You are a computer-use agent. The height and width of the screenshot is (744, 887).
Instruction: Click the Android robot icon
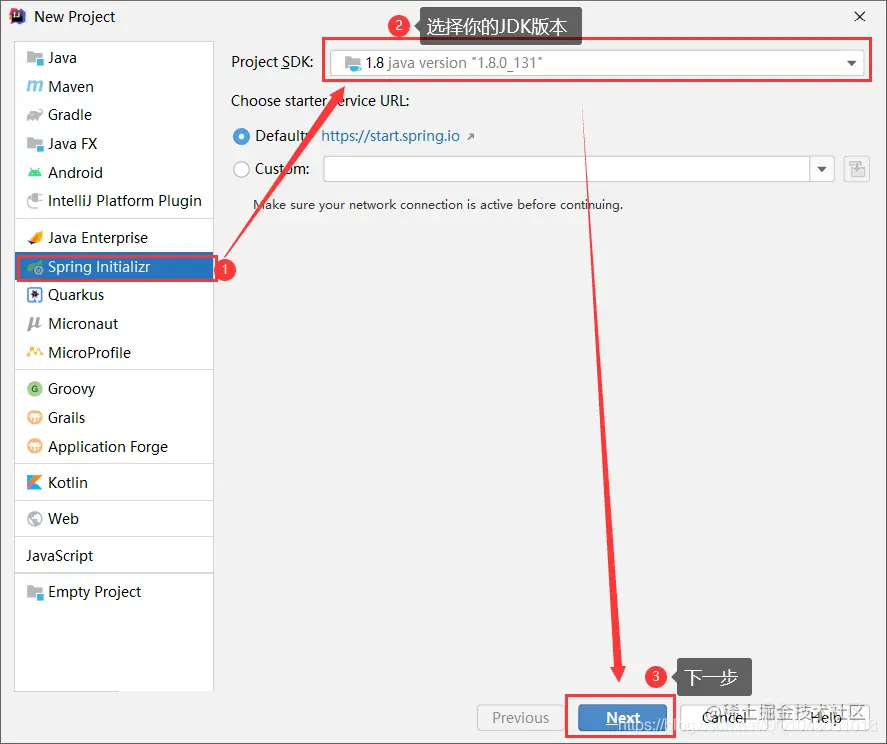click(x=35, y=173)
